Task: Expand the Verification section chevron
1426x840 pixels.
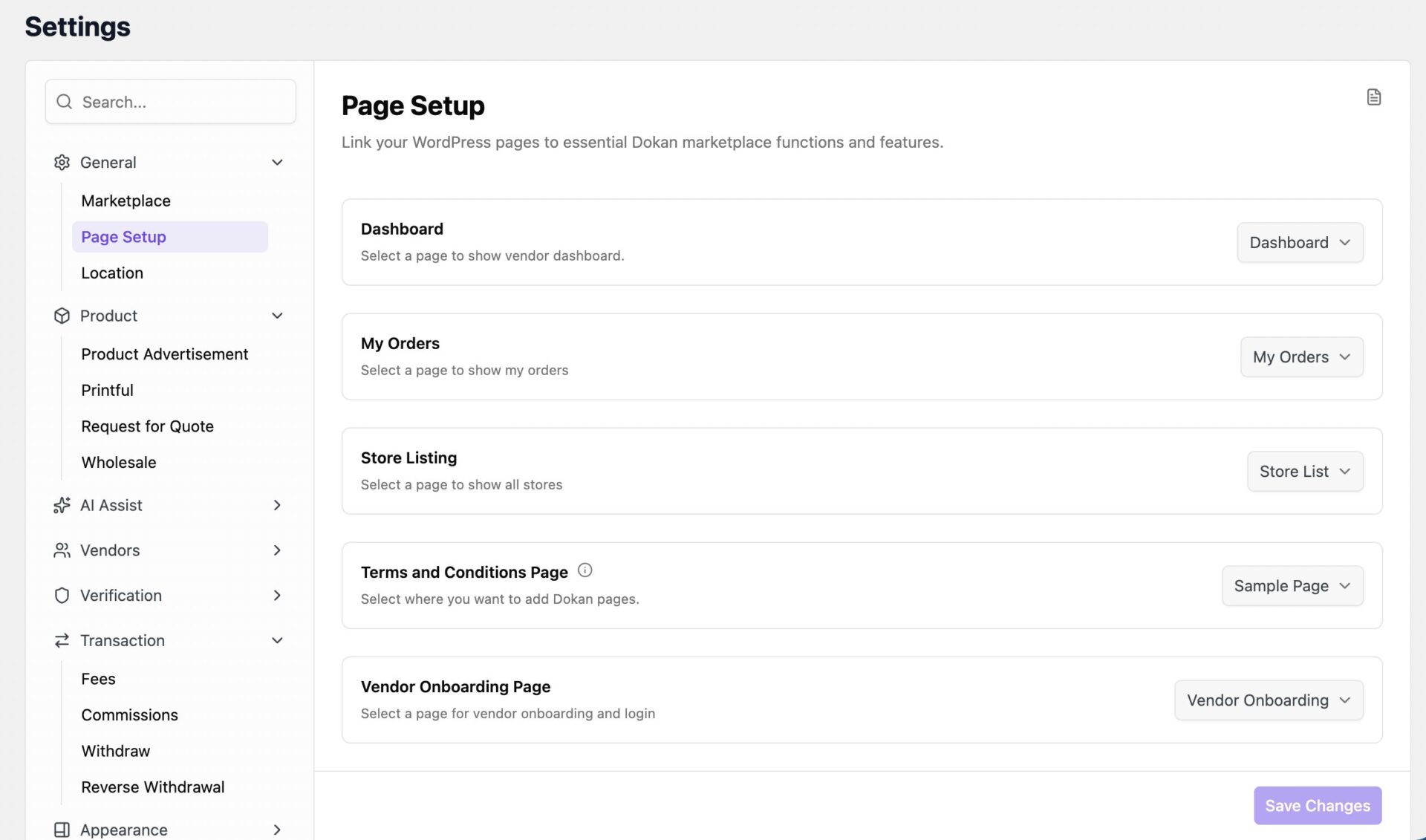Action: (x=277, y=596)
